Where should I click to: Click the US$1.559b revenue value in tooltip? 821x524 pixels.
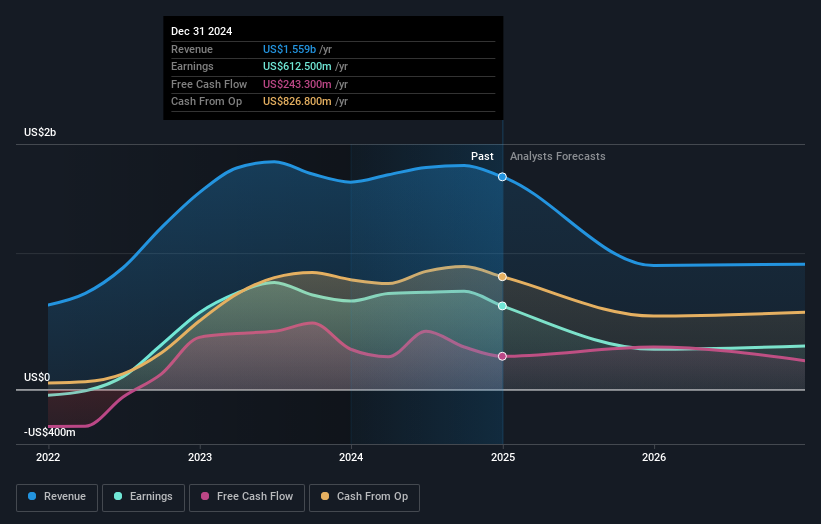point(289,49)
